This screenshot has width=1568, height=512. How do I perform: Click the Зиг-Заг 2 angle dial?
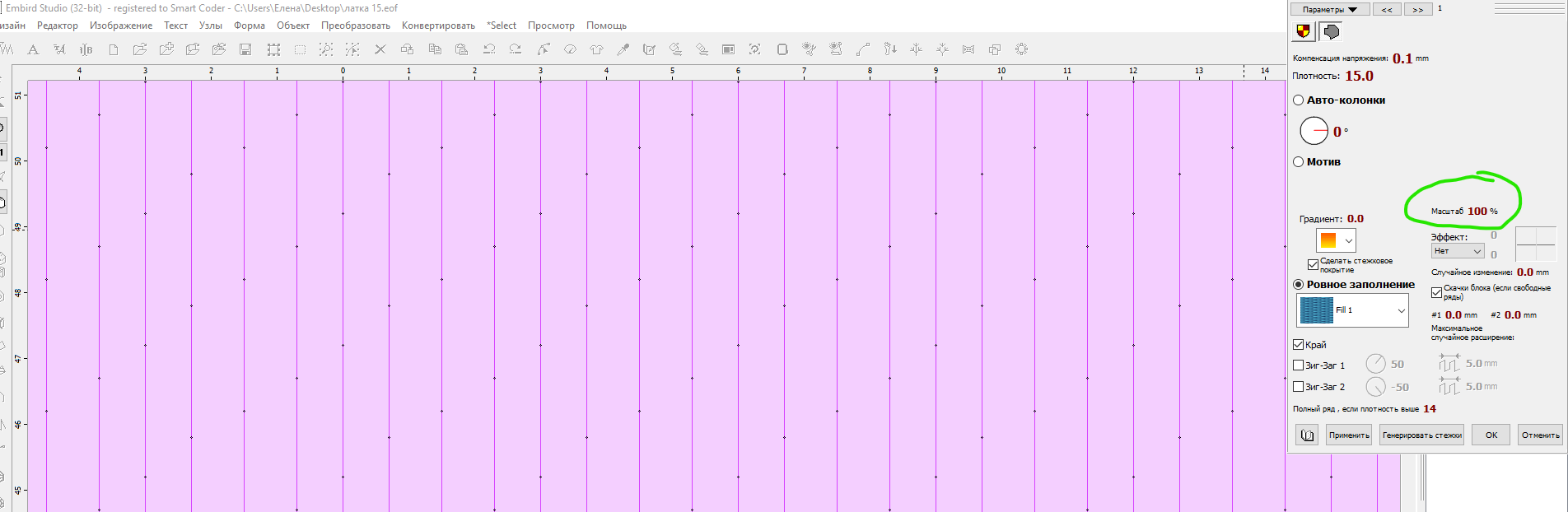(1376, 386)
